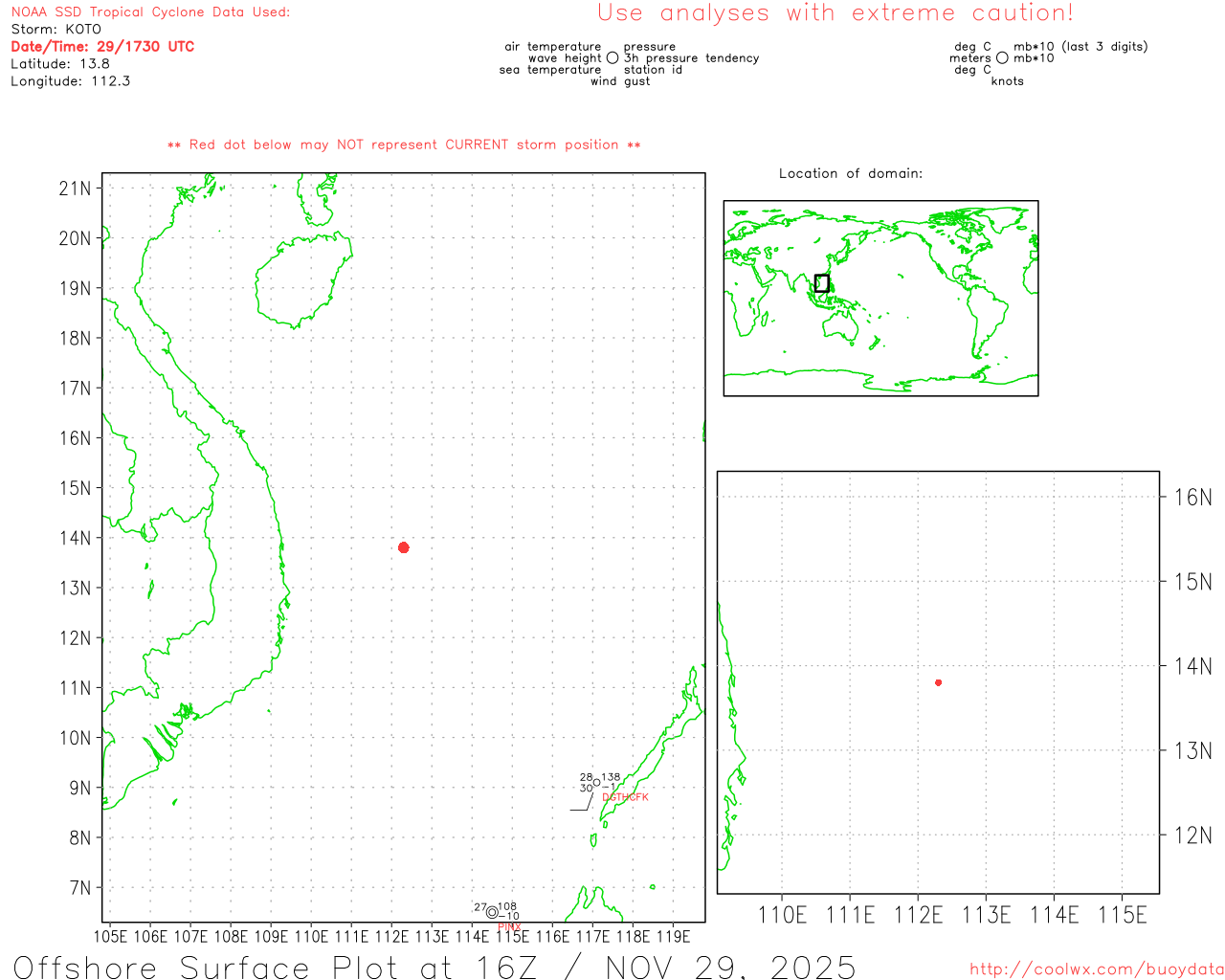Click the world overview map thumbnail
Viewport: 1225px width, 980px height.
[x=880, y=298]
